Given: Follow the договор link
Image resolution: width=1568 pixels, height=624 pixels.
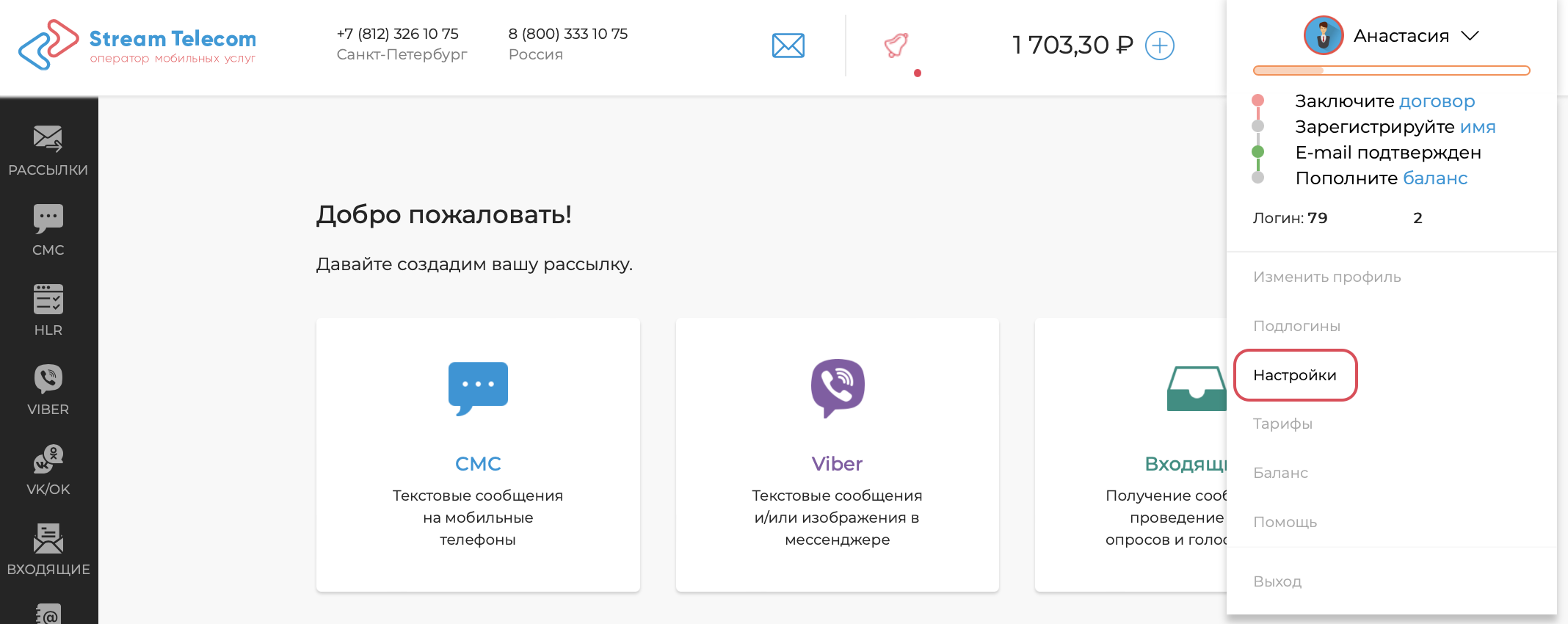Looking at the screenshot, I should tap(1437, 101).
